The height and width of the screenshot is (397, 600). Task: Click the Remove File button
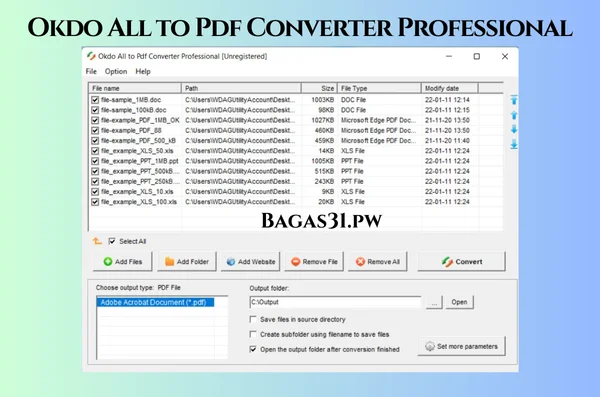314,262
